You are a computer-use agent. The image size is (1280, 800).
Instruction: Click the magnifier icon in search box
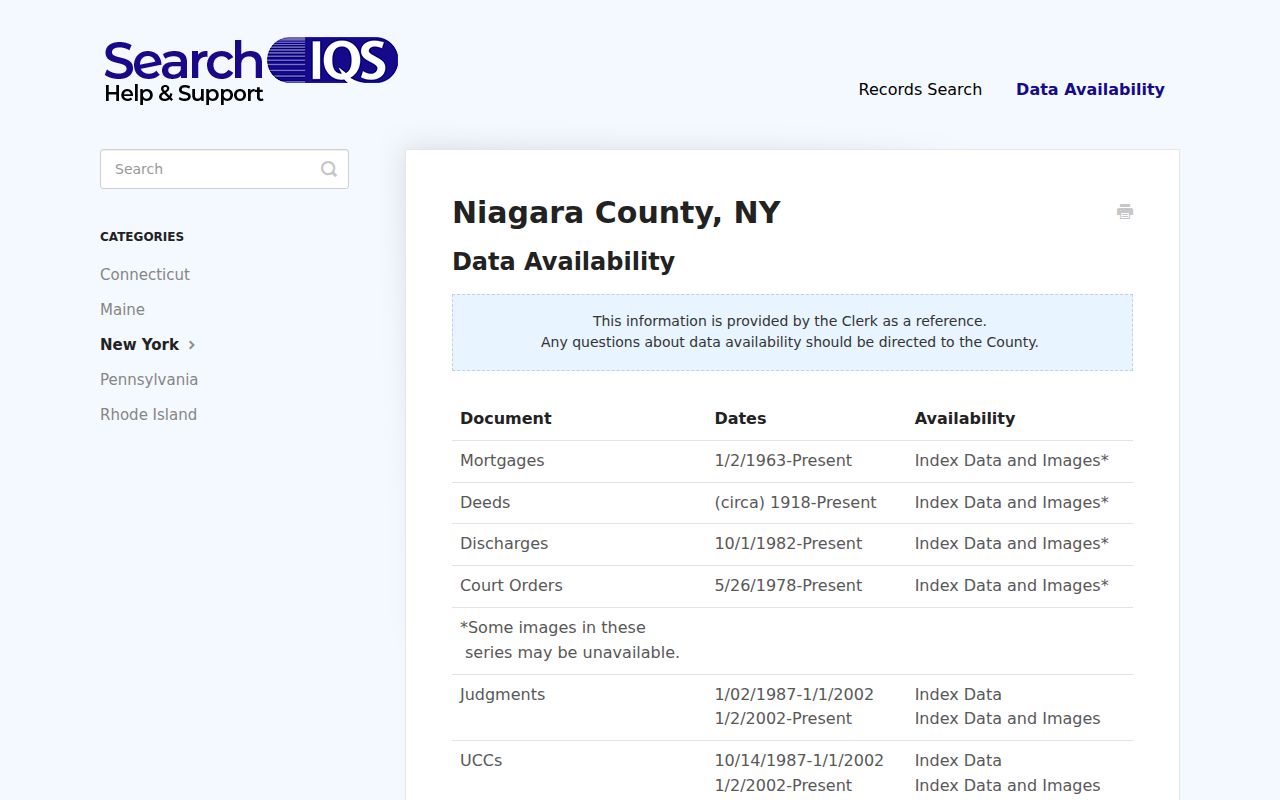tap(329, 169)
